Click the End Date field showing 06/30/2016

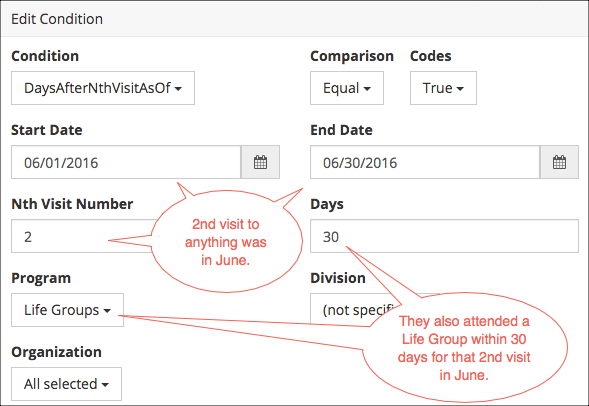click(425, 162)
